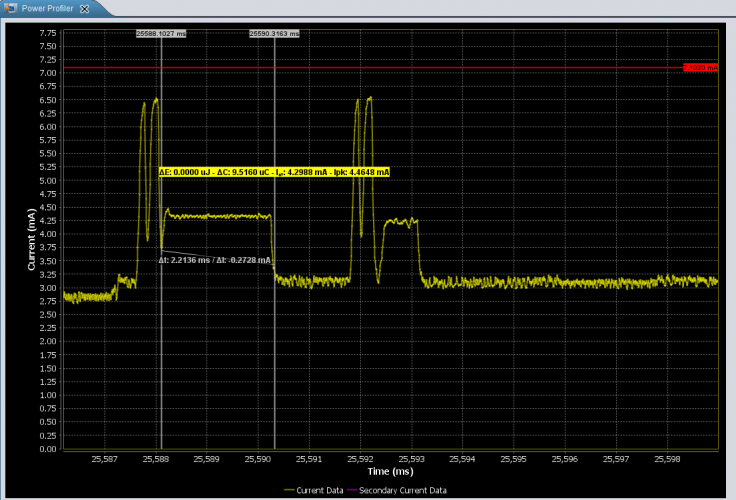
Task: Click the Current (mA) axis title
Action: (x=30, y=240)
